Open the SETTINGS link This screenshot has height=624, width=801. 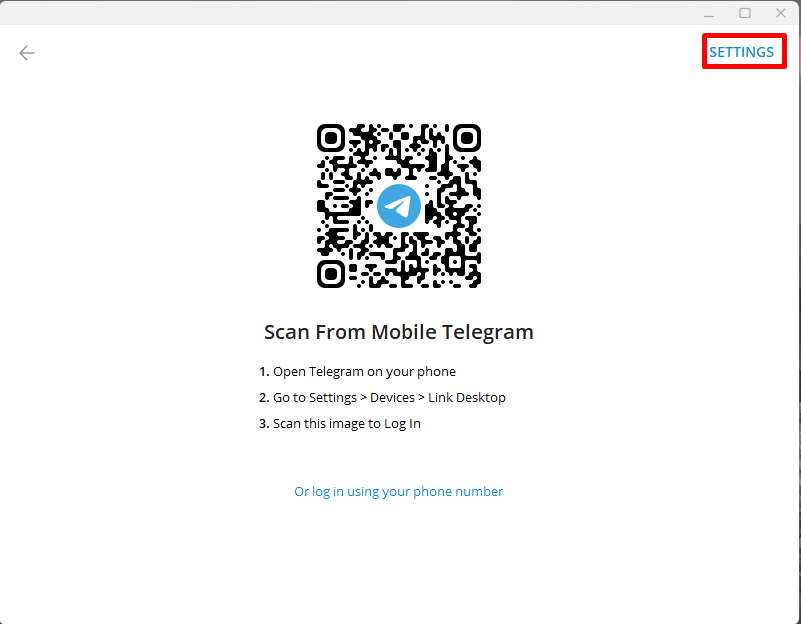pos(741,52)
